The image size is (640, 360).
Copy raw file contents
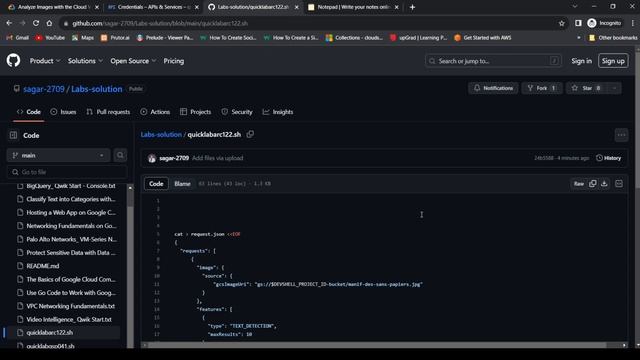pos(593,184)
